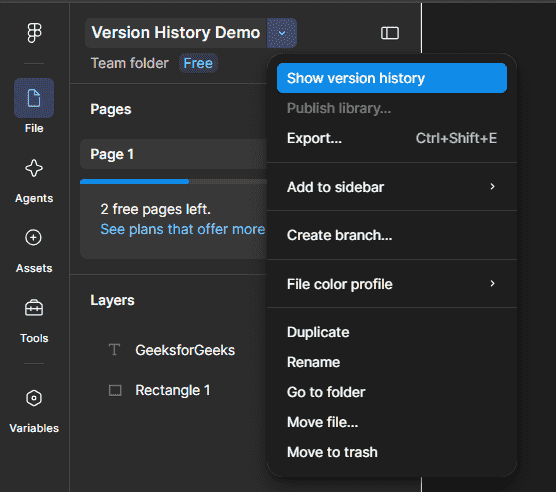This screenshot has height=492, width=556.
Task: Open the Figma main menu logo
Action: [x=34, y=33]
